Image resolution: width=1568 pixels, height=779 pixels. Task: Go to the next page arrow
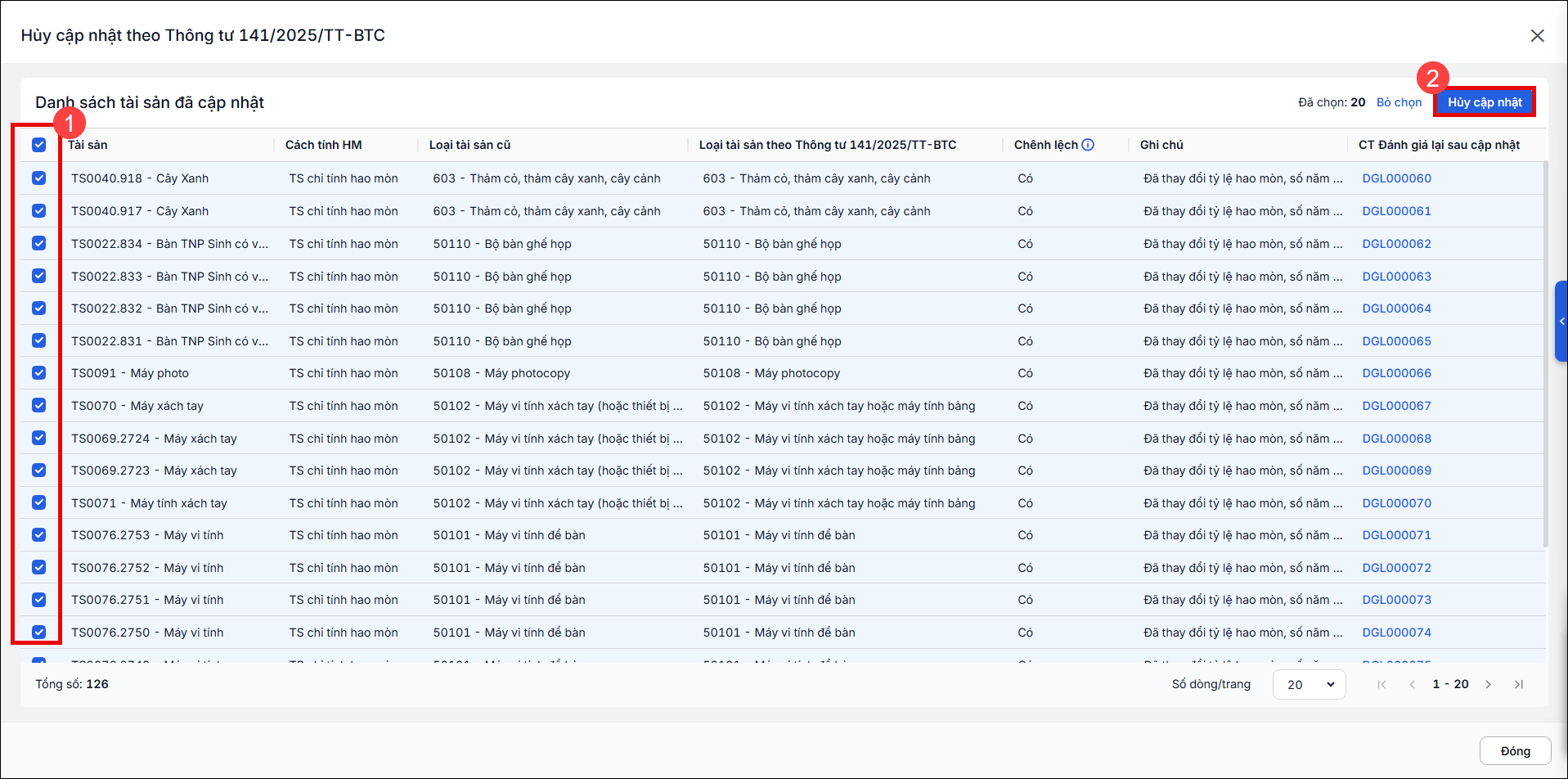click(x=1489, y=684)
